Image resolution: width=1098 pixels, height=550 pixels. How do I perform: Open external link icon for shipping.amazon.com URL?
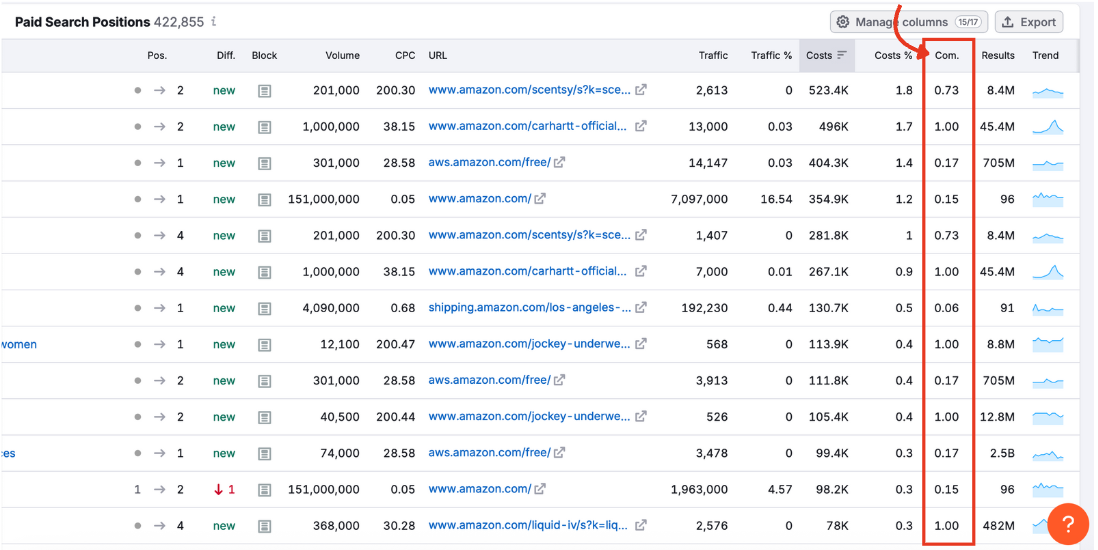coord(641,308)
